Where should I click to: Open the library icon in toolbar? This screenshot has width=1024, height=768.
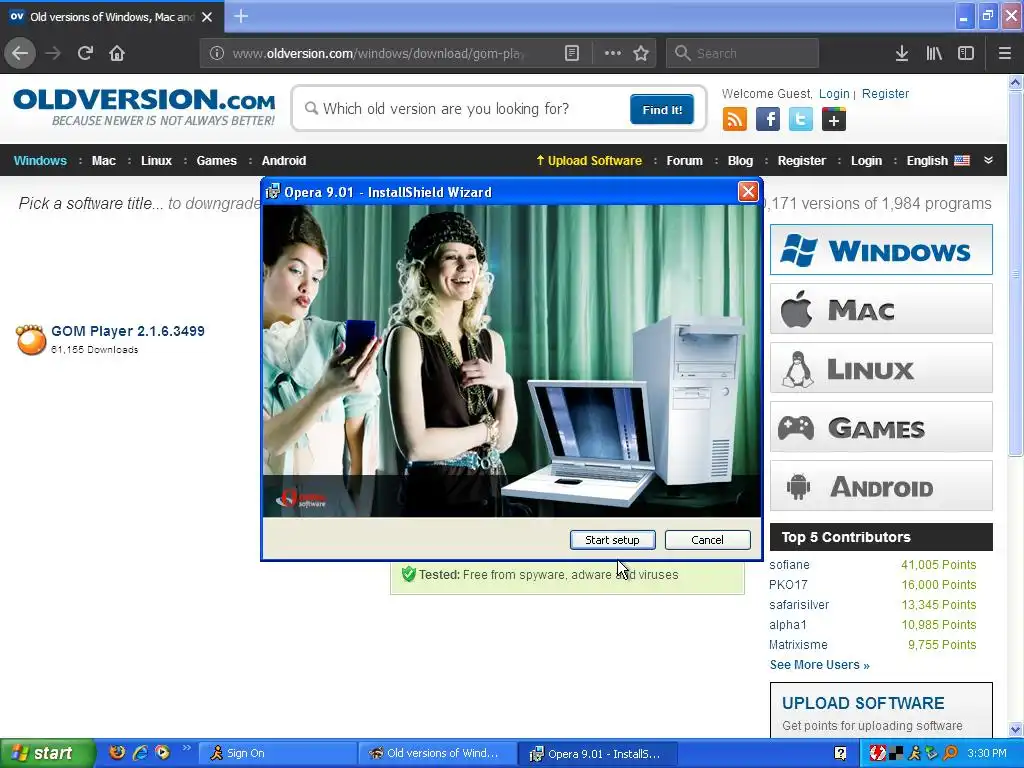coord(934,54)
